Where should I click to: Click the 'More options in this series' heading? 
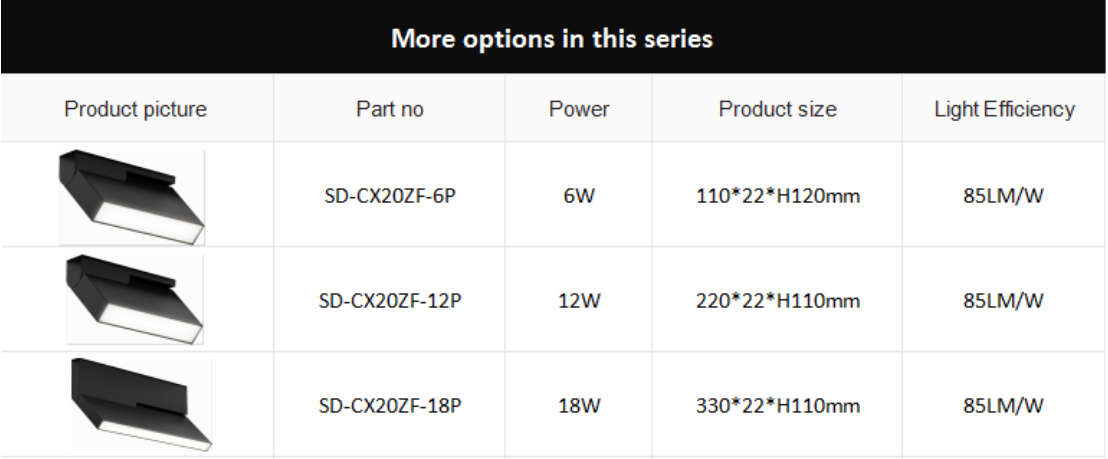[552, 38]
